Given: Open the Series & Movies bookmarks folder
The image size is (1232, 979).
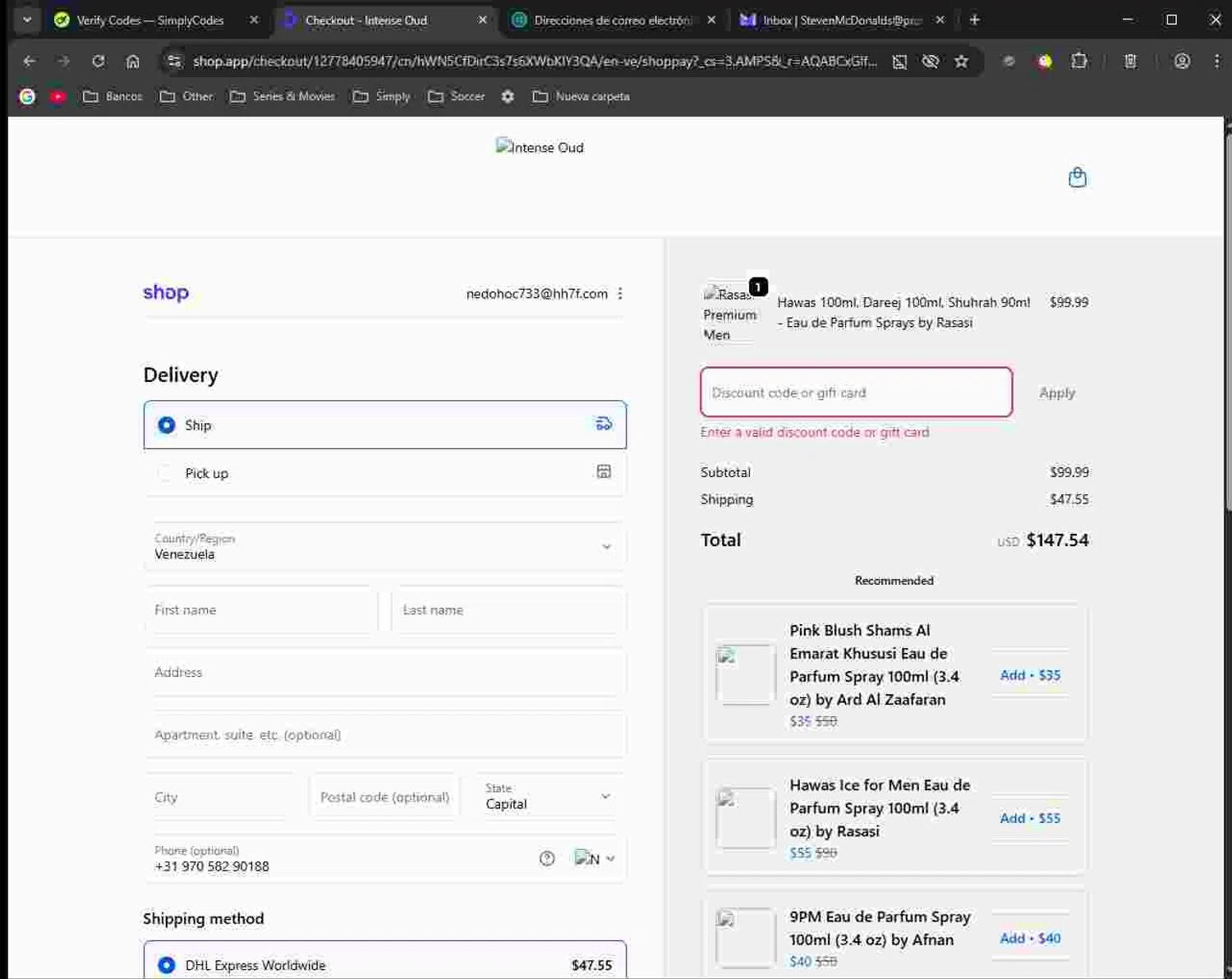Looking at the screenshot, I should pos(283,97).
